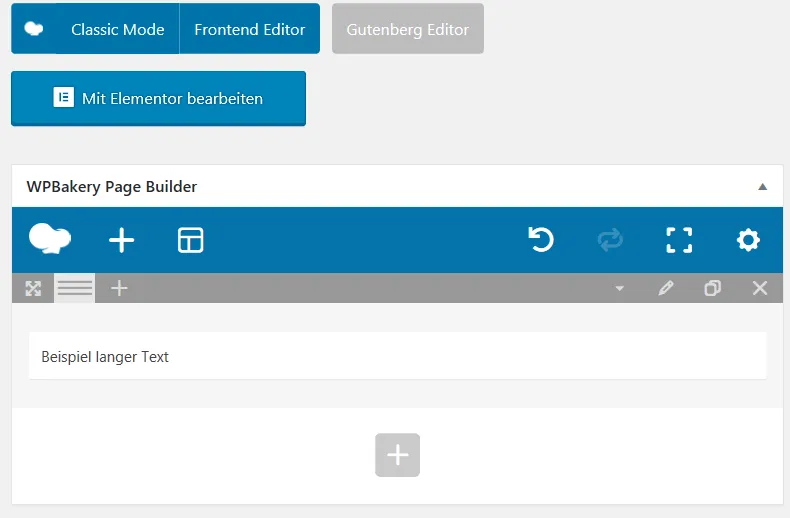Image resolution: width=790 pixels, height=518 pixels.
Task: Add column with row plus icon
Action: (x=119, y=288)
